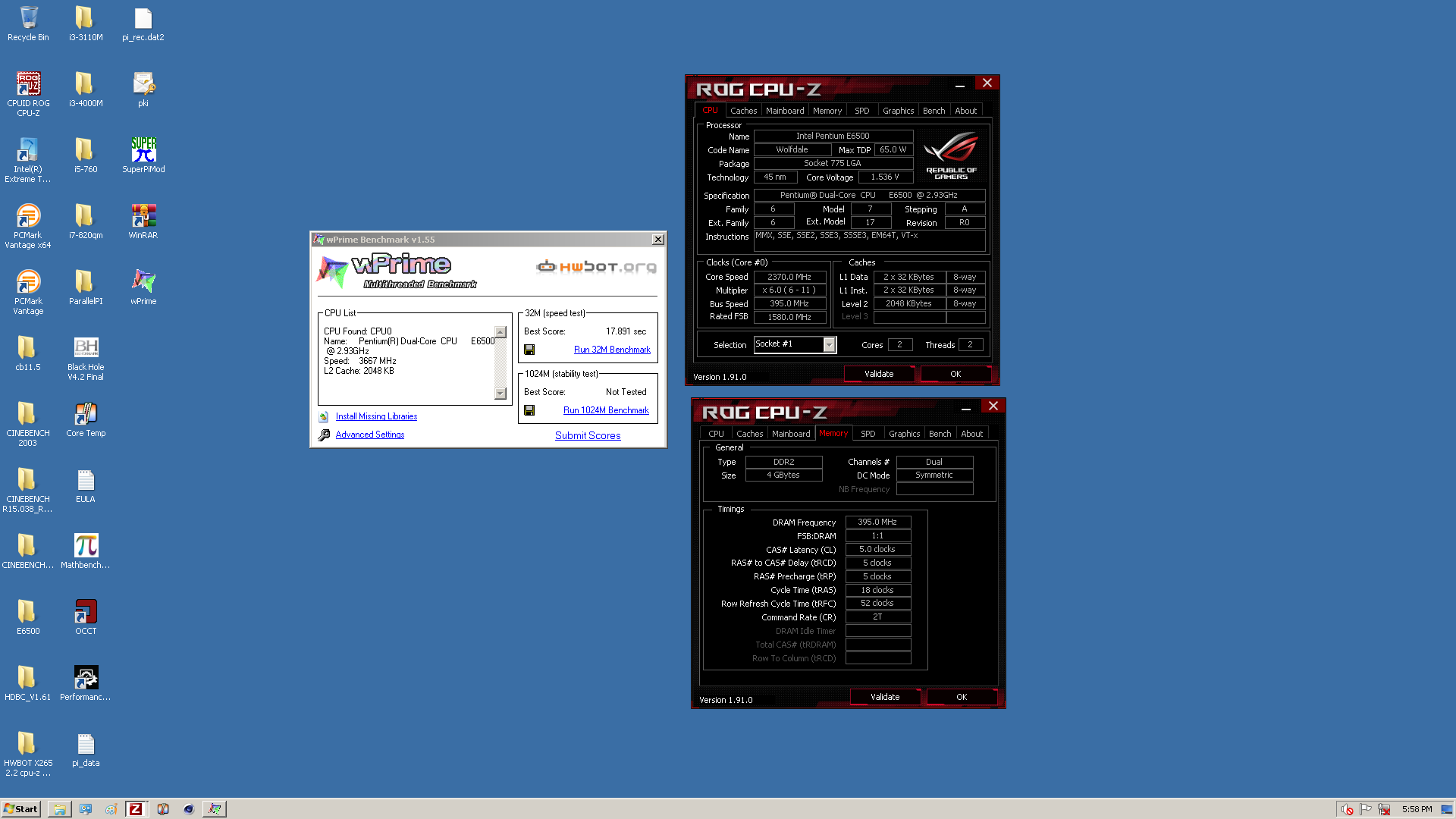
Task: Open Mathbench desktop icon
Action: click(86, 551)
